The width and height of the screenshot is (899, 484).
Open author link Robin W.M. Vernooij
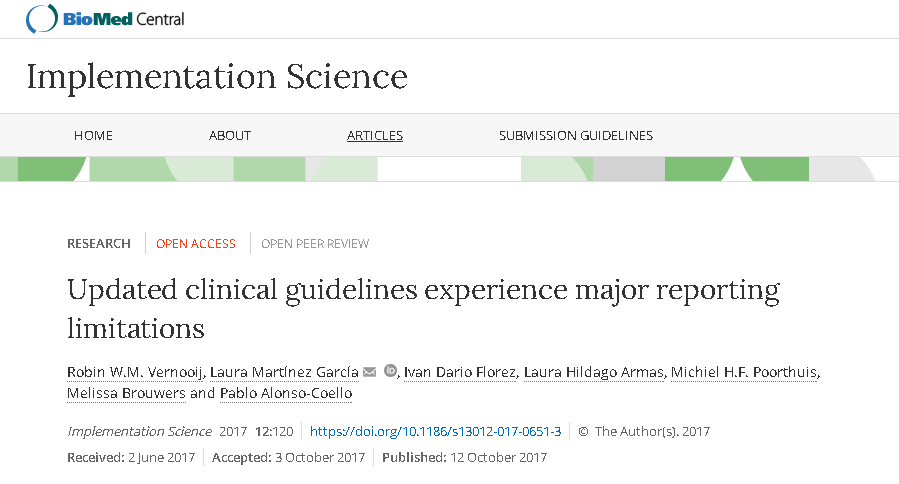(x=134, y=373)
